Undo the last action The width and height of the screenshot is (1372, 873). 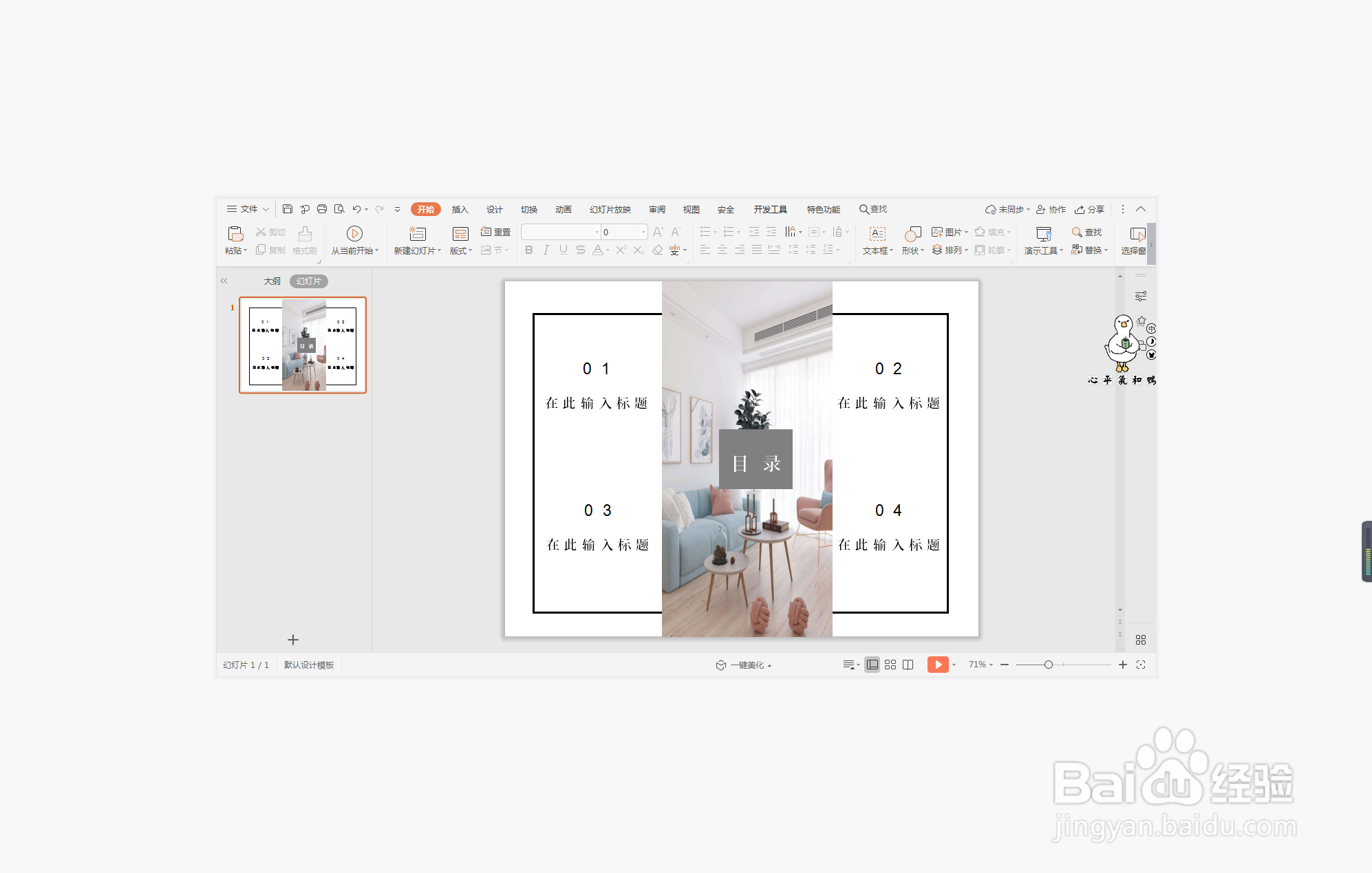(356, 209)
